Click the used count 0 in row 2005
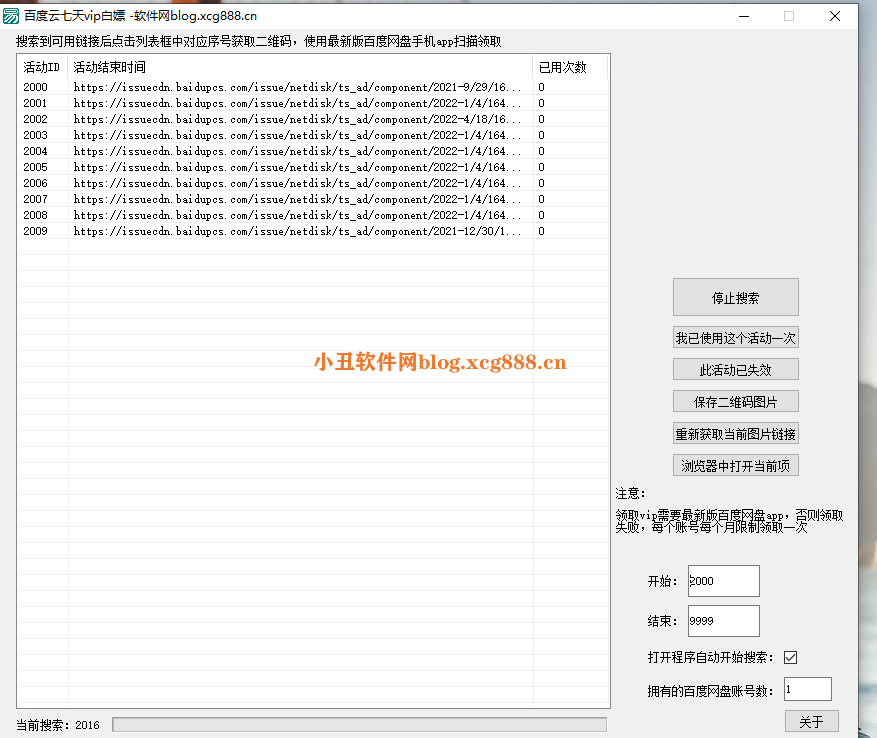877x738 pixels. coord(541,167)
